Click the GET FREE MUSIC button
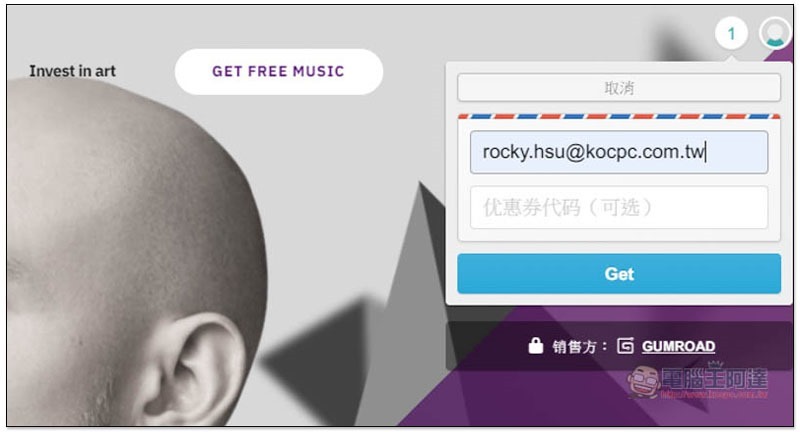This screenshot has width=800, height=432. click(279, 71)
